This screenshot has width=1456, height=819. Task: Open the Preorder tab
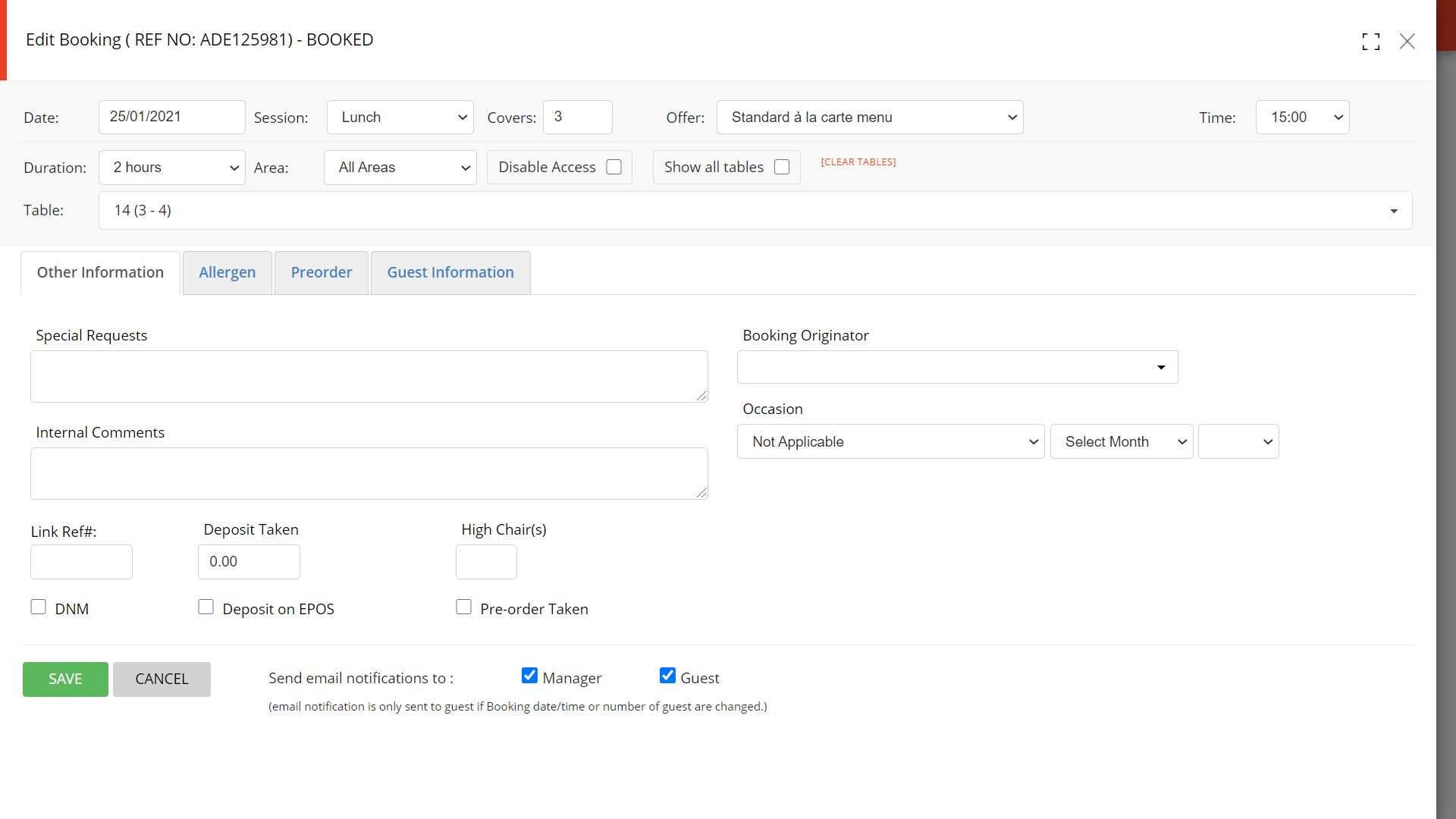point(322,273)
